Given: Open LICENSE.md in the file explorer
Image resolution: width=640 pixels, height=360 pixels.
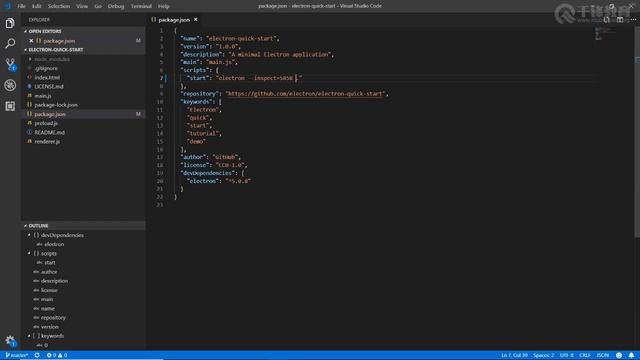Looking at the screenshot, I should [x=49, y=87].
